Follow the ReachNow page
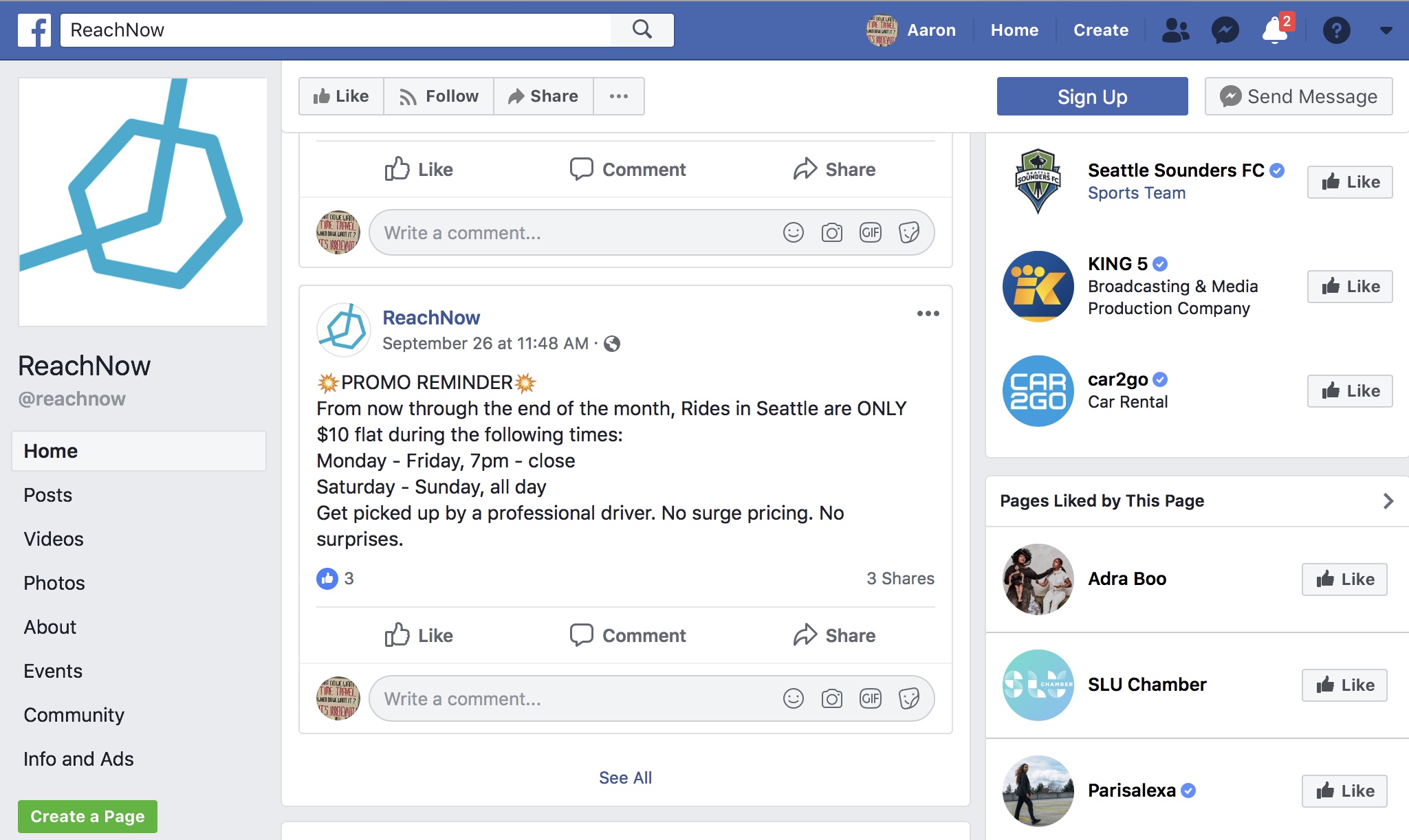The image size is (1409, 840). [439, 96]
